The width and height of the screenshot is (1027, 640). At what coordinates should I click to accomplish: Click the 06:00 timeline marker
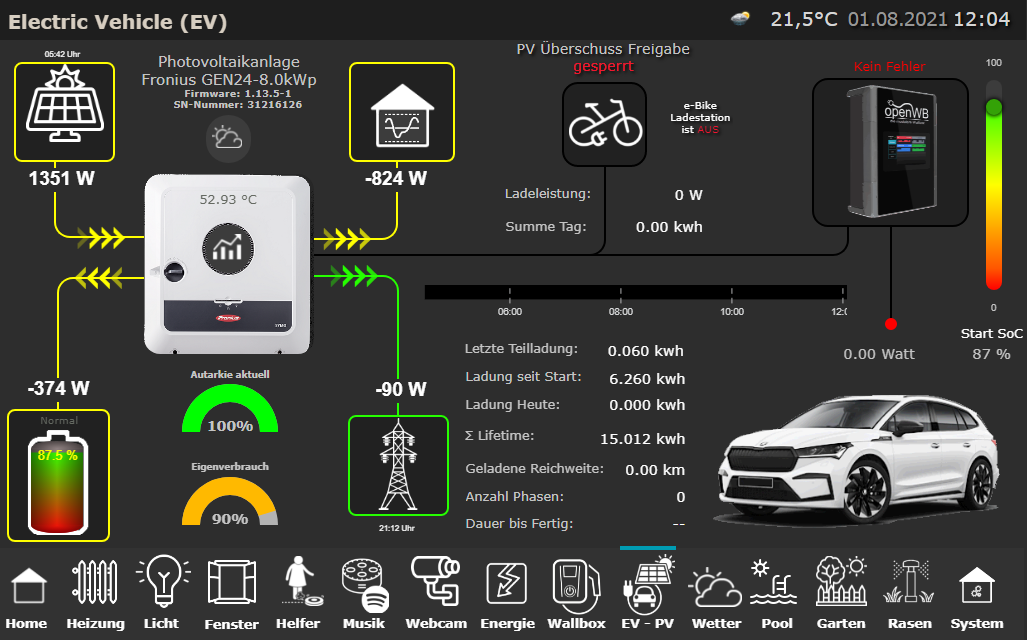(x=510, y=311)
